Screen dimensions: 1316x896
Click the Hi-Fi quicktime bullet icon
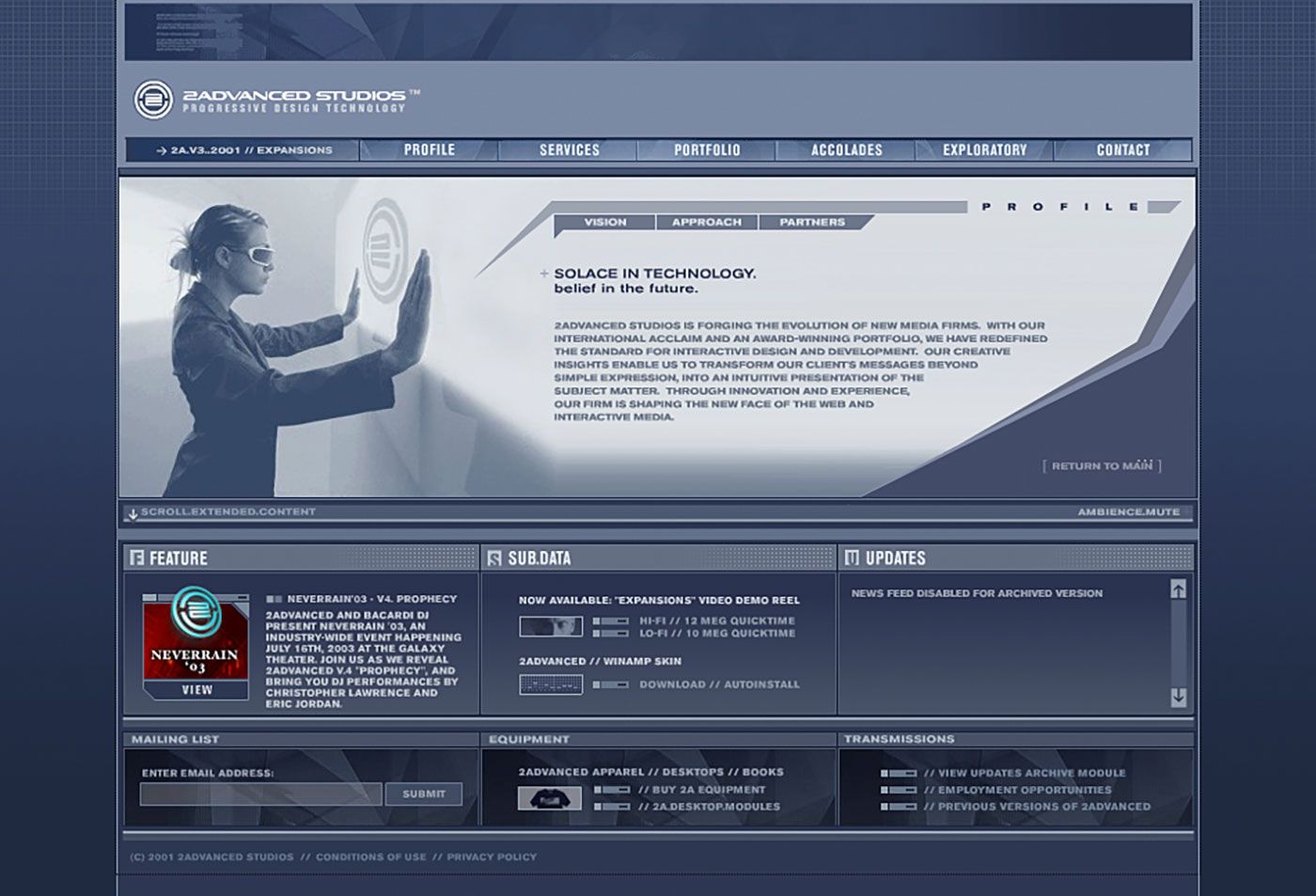point(611,621)
